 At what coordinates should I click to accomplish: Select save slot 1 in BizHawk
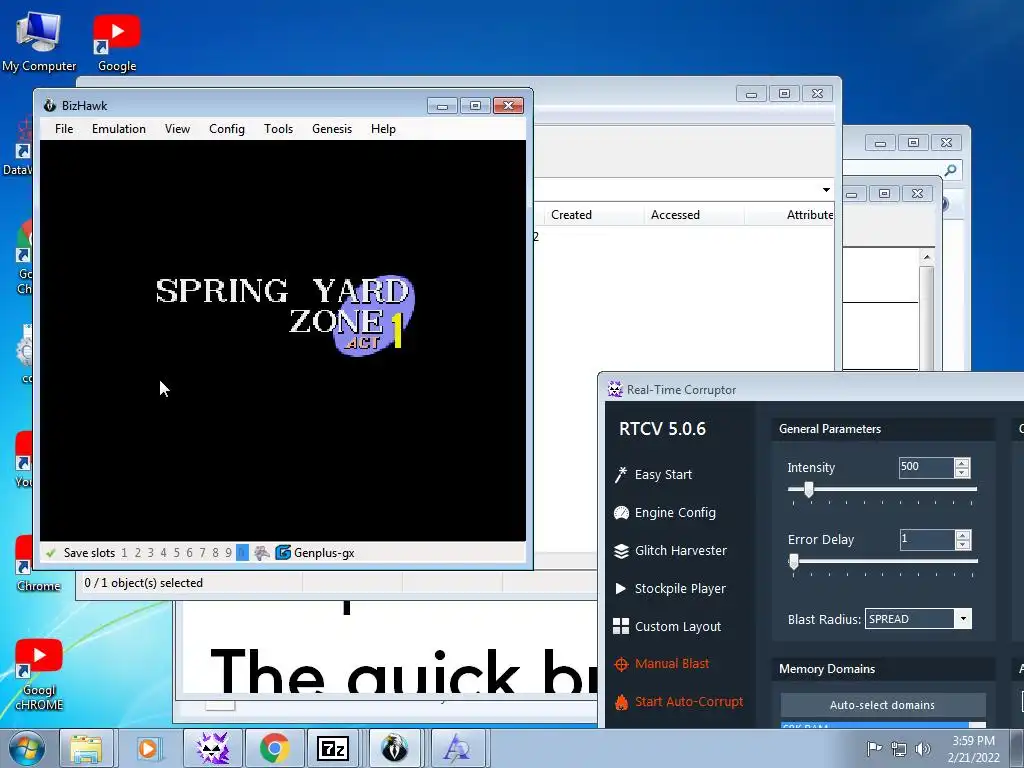[x=124, y=552]
